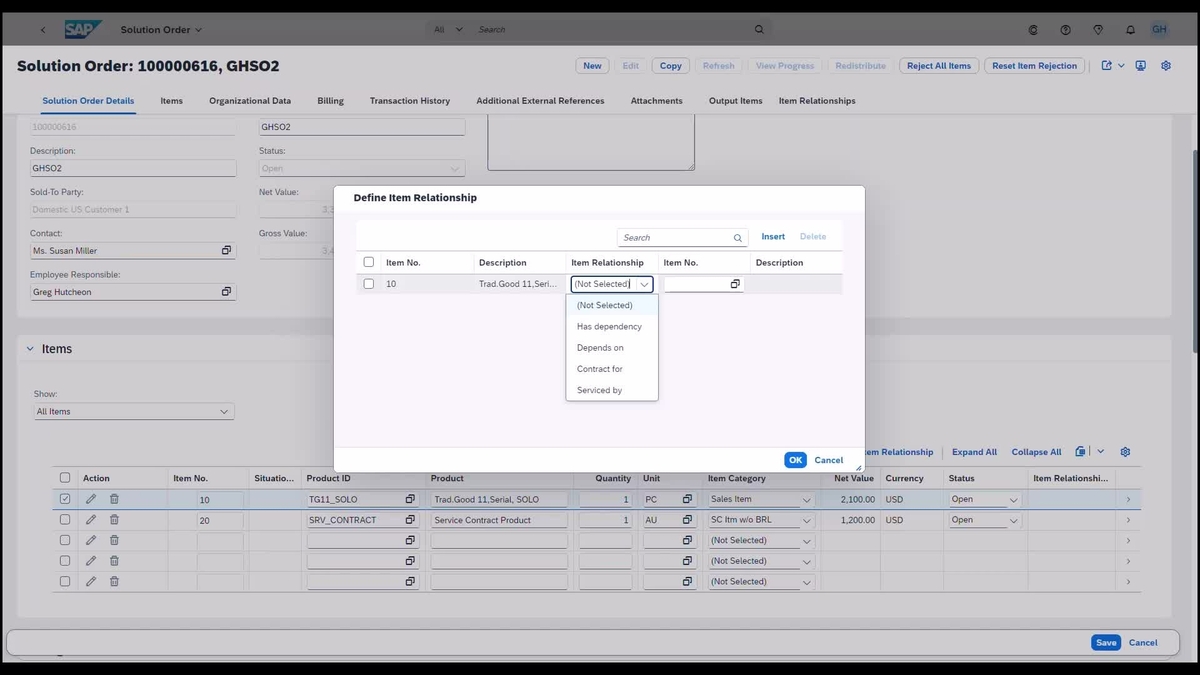Open the Attachments tab

coord(656,100)
